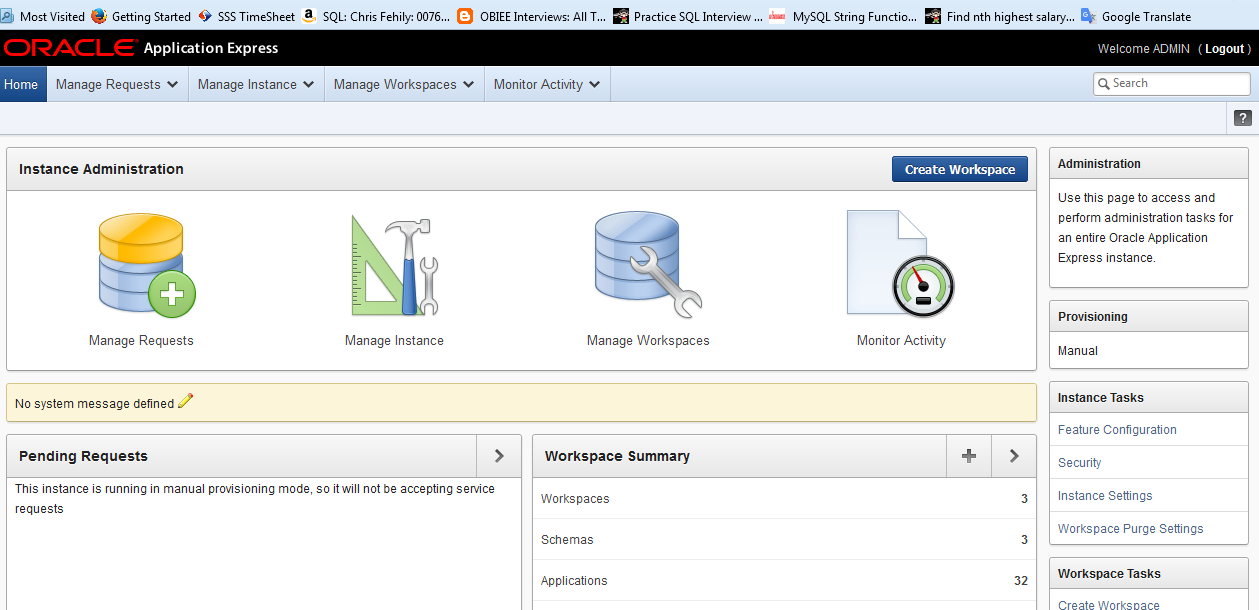Edit system message with pencil icon

pos(185,402)
